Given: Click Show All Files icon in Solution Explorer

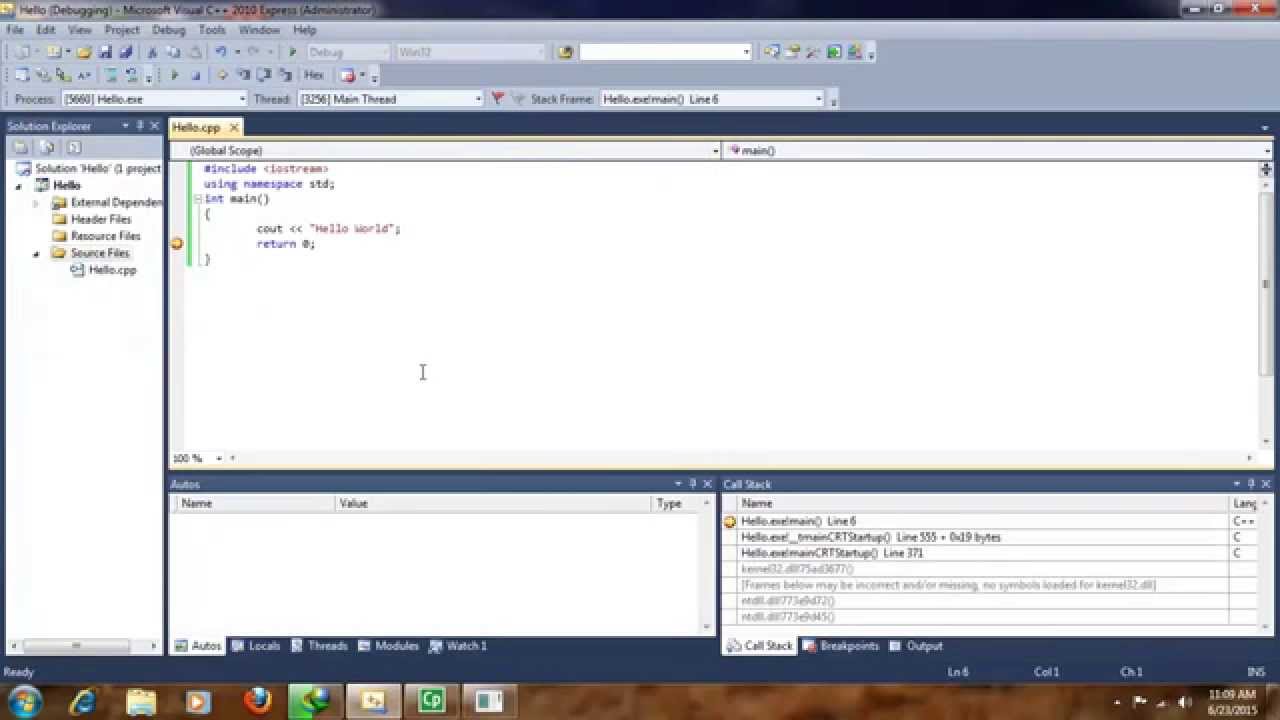Looking at the screenshot, I should (47, 147).
